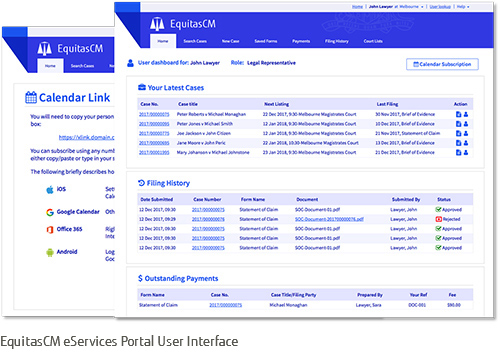Click the Calendar Subscription button
Image resolution: width=500 pixels, height=360 pixels.
(442, 64)
